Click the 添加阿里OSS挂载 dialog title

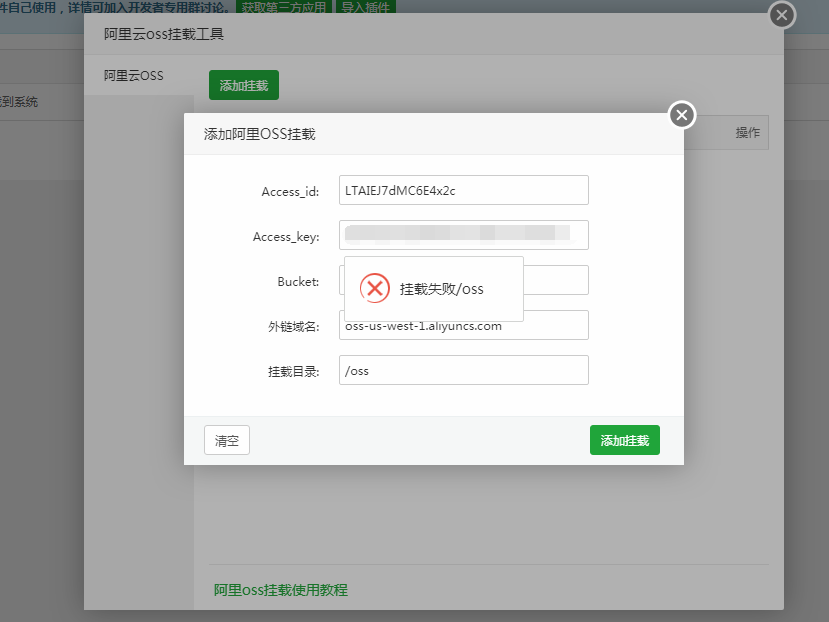tap(260, 134)
